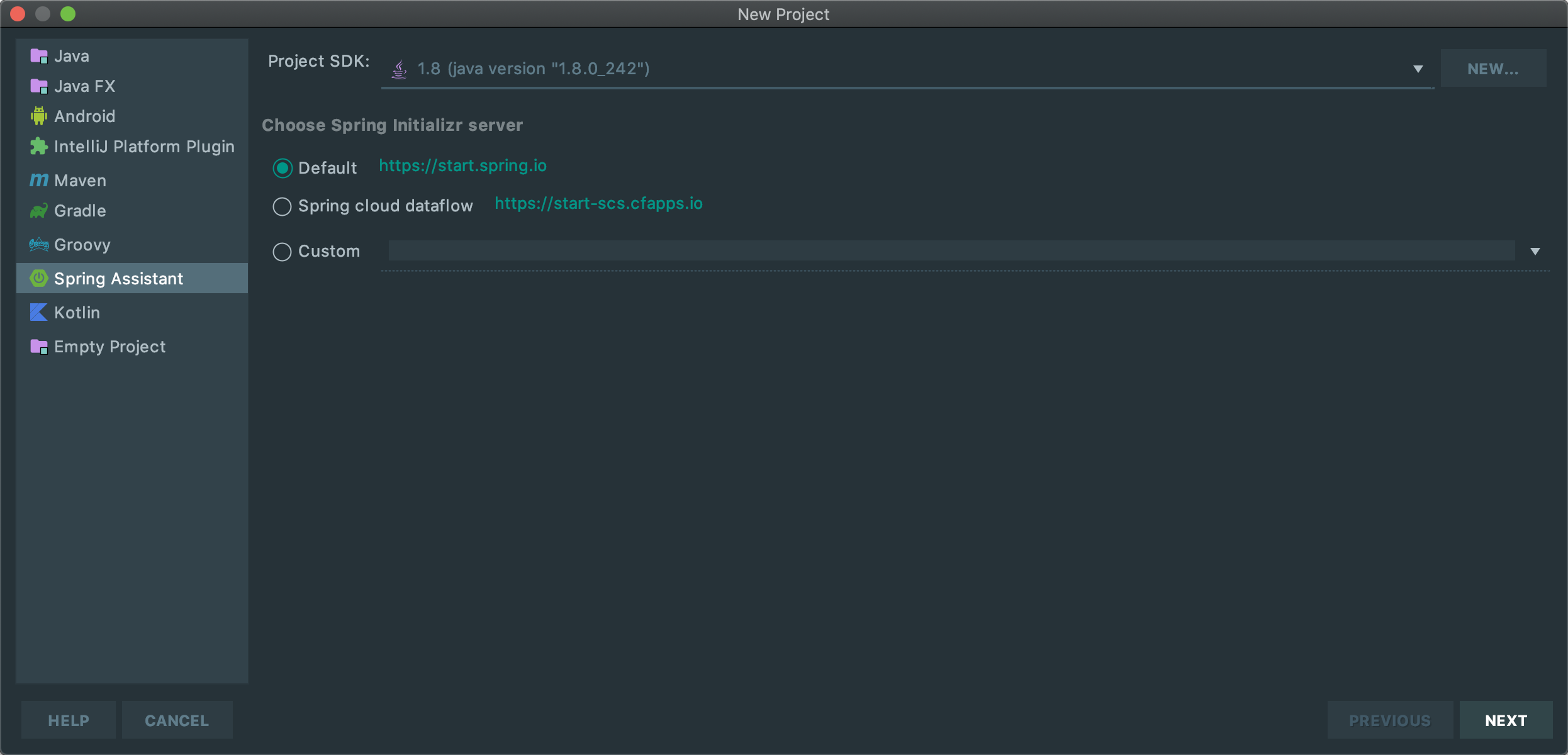Click the IntelliJ Platform Plugin puzzle icon
This screenshot has width=1568, height=755.
click(39, 147)
